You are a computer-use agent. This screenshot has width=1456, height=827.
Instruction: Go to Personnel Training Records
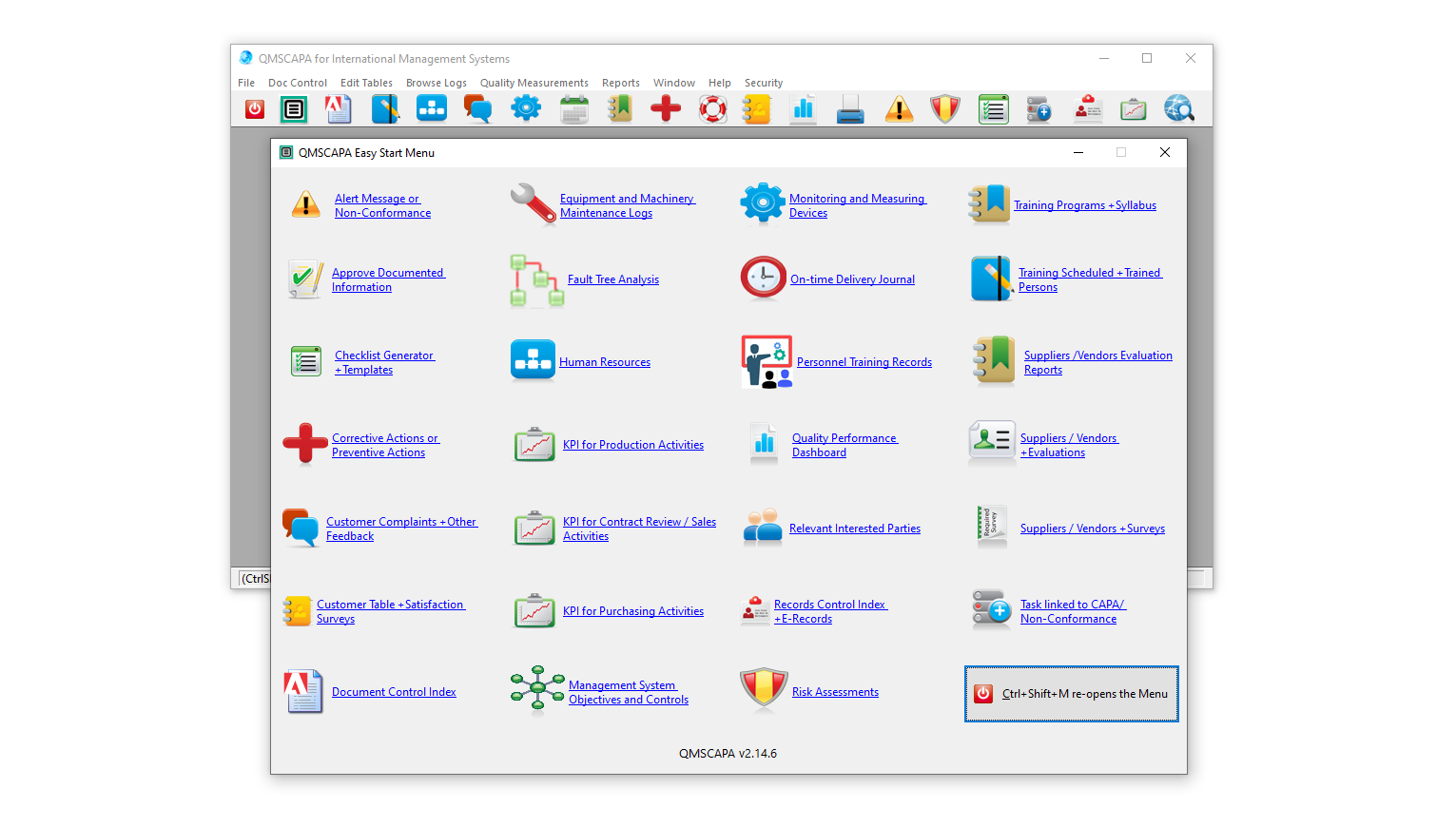pos(864,362)
